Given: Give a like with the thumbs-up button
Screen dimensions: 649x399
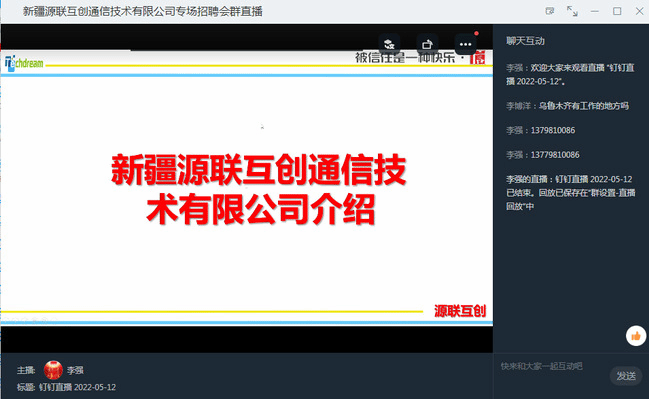Looking at the screenshot, I should [x=636, y=336].
